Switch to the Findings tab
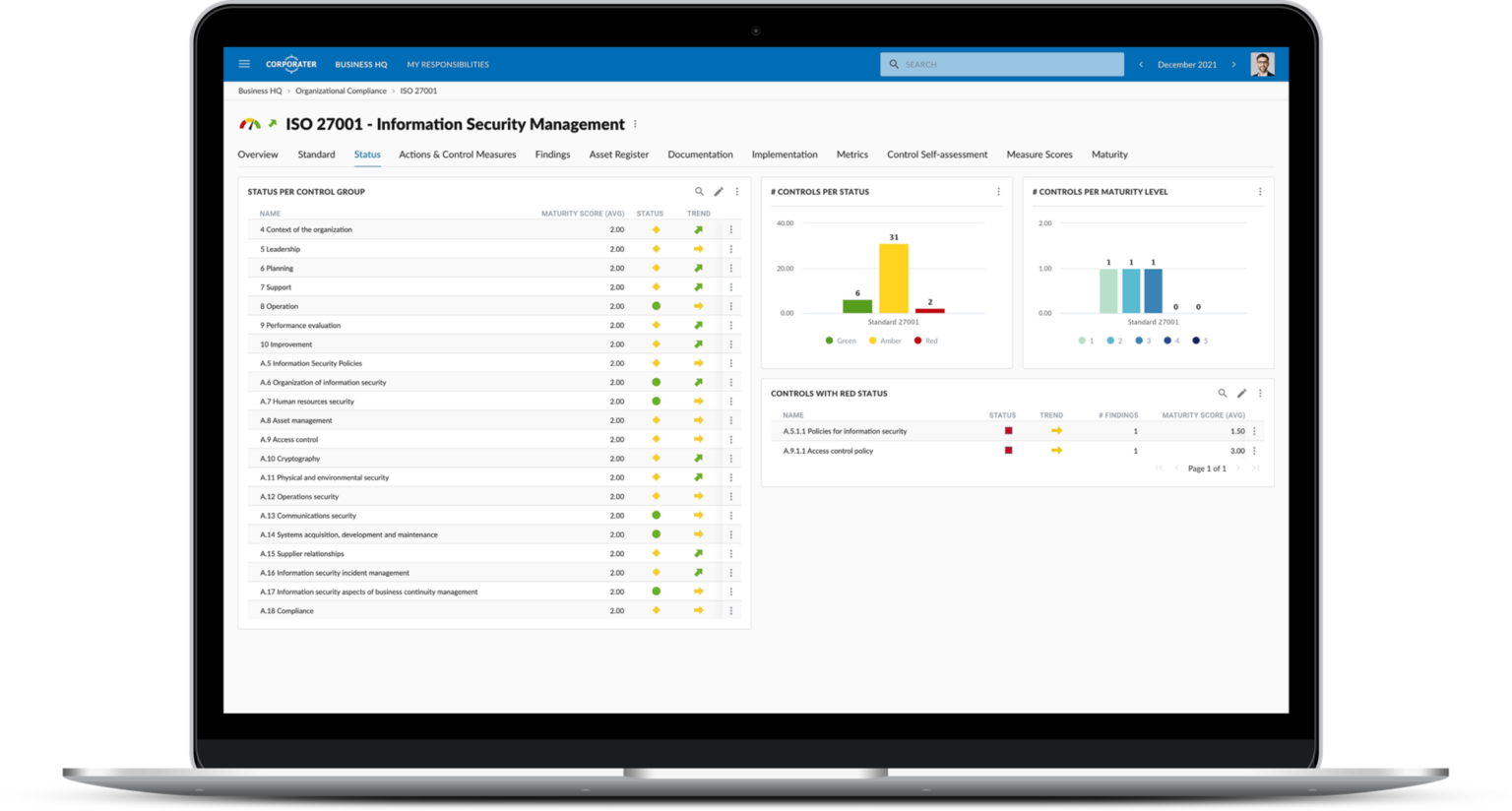The height and width of the screenshot is (811, 1512). (552, 155)
